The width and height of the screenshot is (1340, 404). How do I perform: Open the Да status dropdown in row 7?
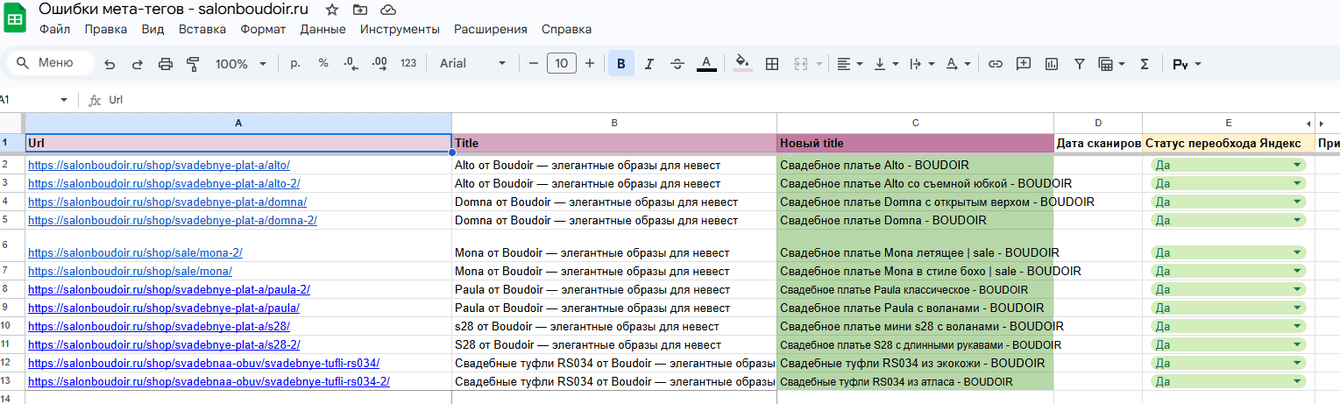click(1229, 271)
